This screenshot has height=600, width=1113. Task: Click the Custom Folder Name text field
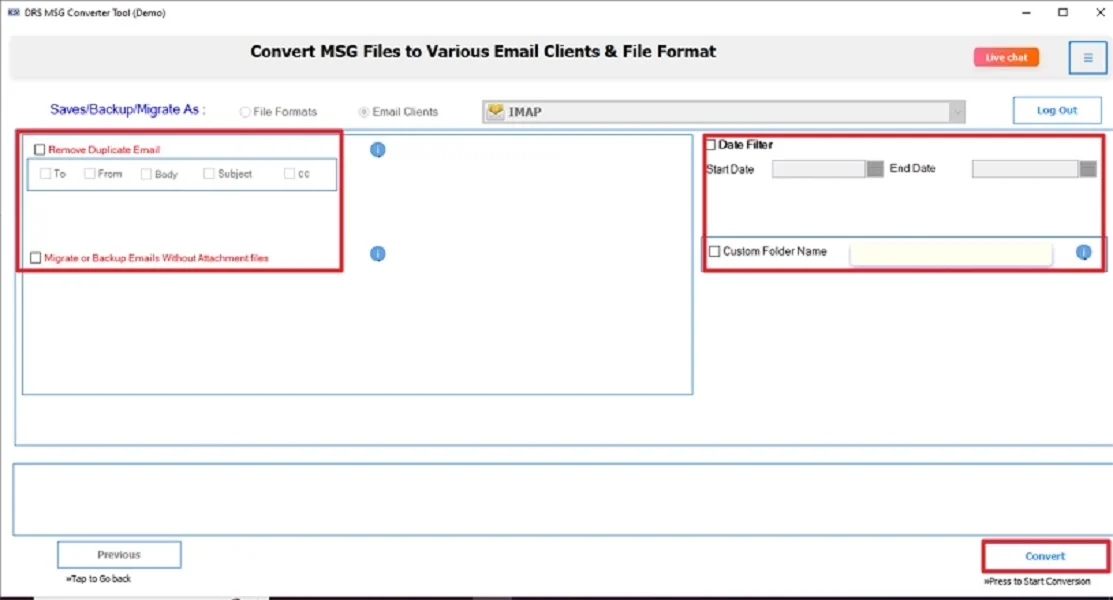(950, 253)
